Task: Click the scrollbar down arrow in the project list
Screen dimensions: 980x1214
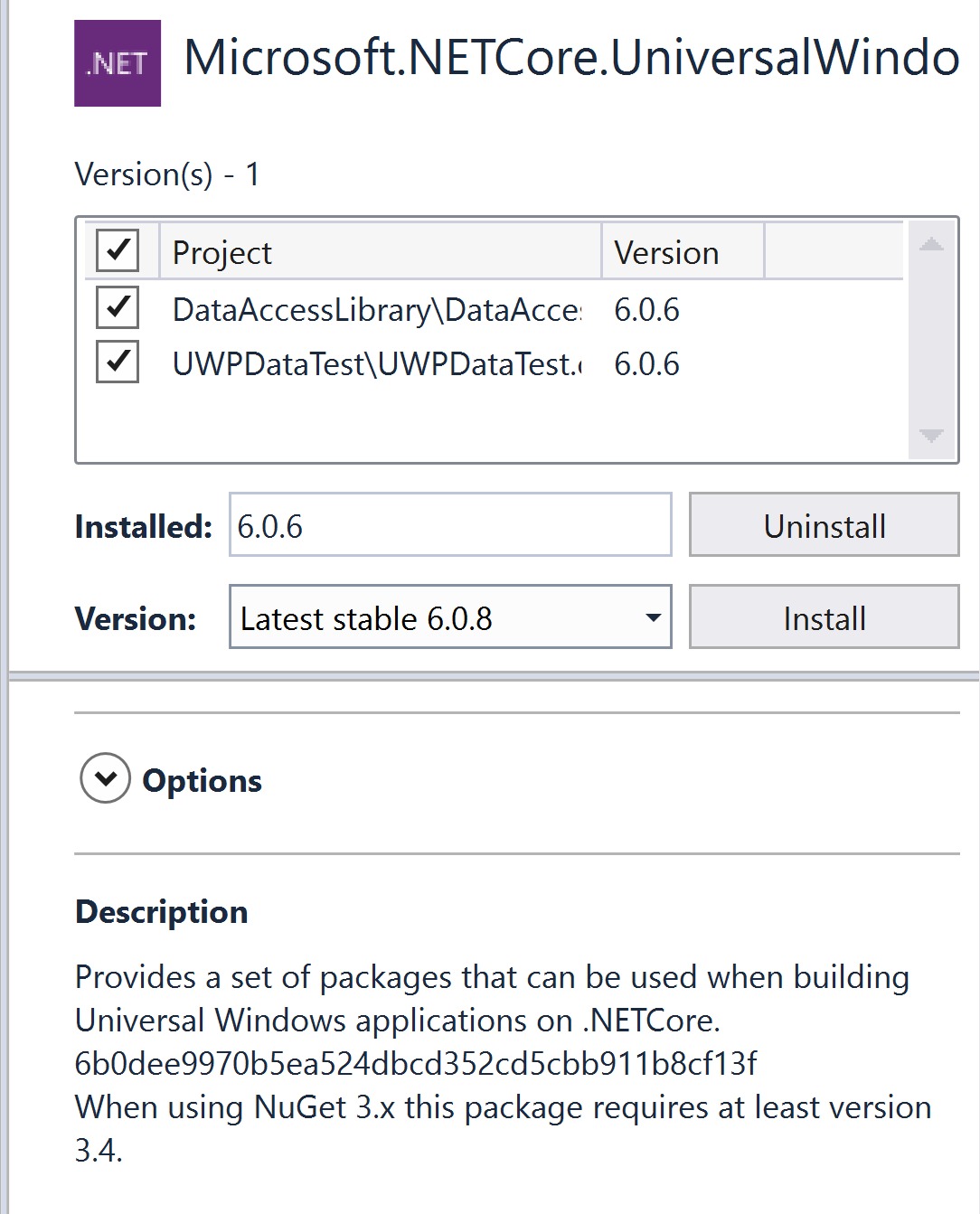Action: click(929, 436)
